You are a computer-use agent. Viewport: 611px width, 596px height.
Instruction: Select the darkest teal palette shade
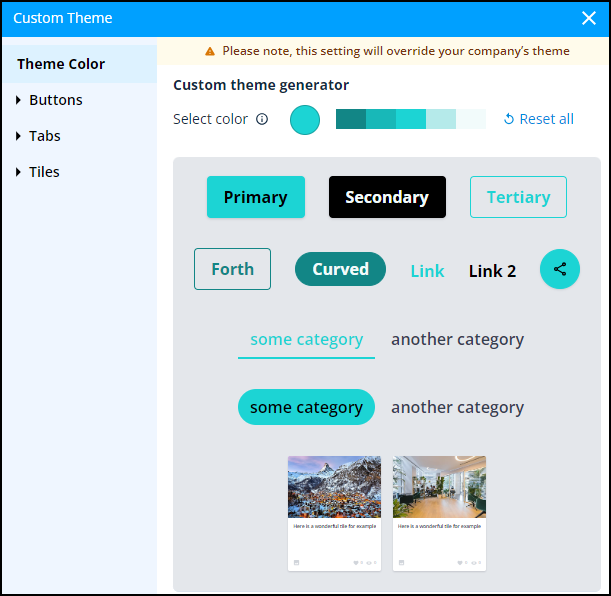click(x=351, y=119)
